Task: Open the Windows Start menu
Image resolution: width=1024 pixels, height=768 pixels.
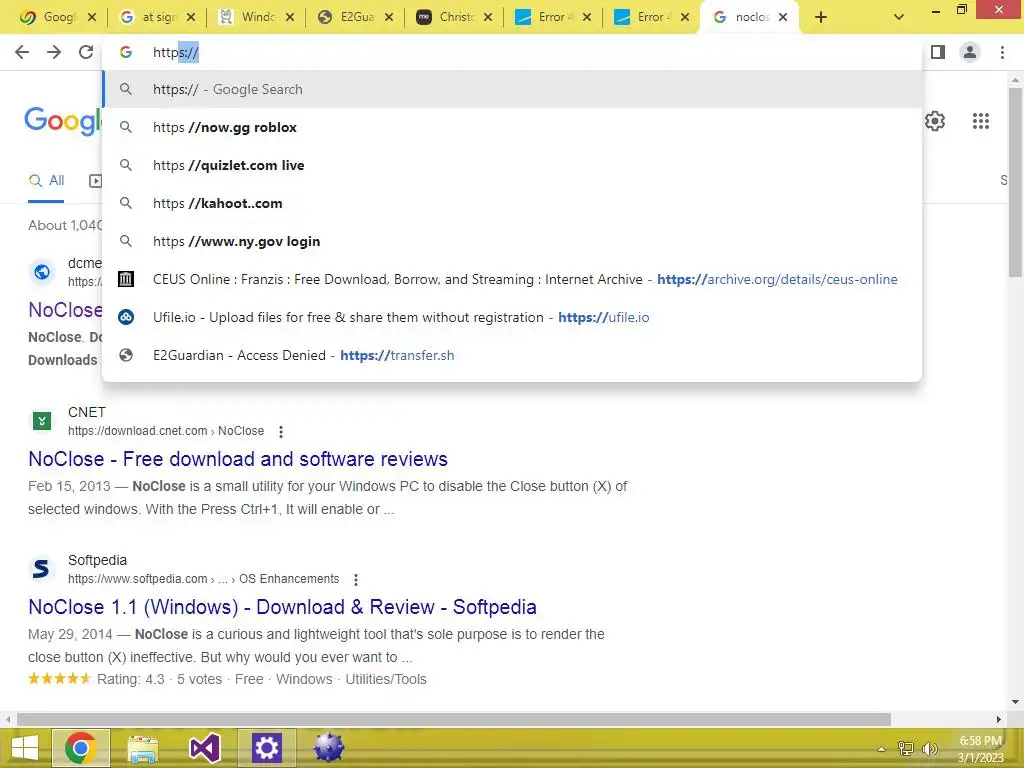Action: tap(25, 748)
